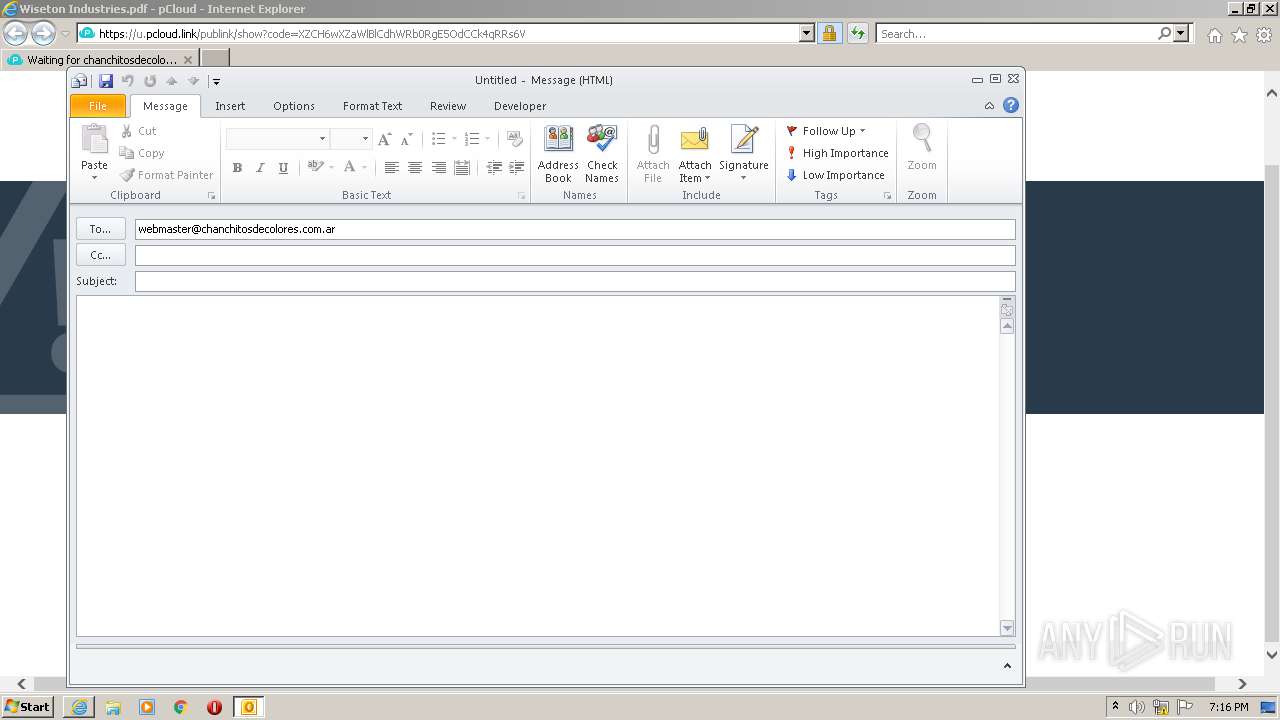Viewport: 1280px width, 720px height.
Task: Toggle Underline formatting
Action: (x=283, y=168)
